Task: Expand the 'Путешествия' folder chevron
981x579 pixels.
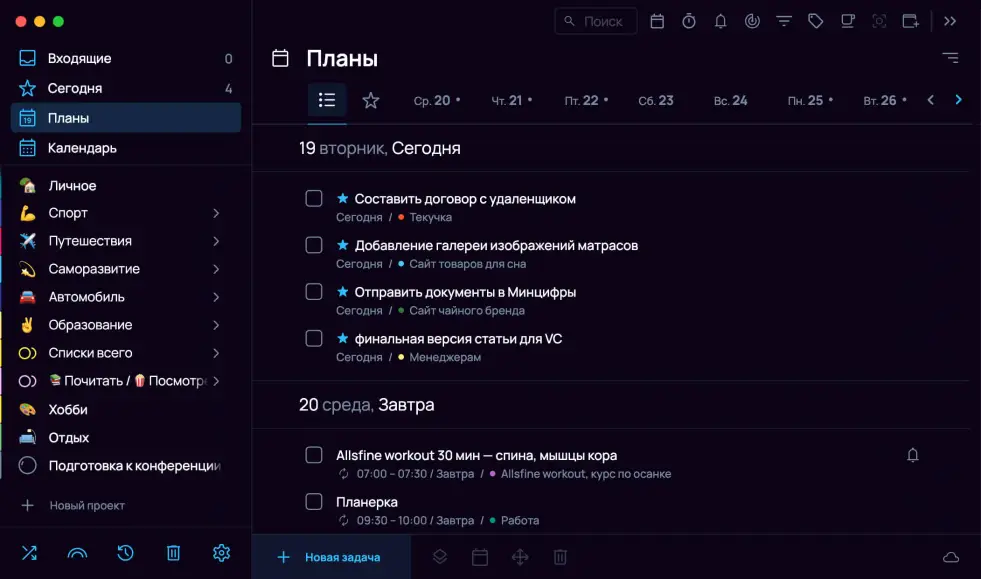Action: tap(216, 241)
